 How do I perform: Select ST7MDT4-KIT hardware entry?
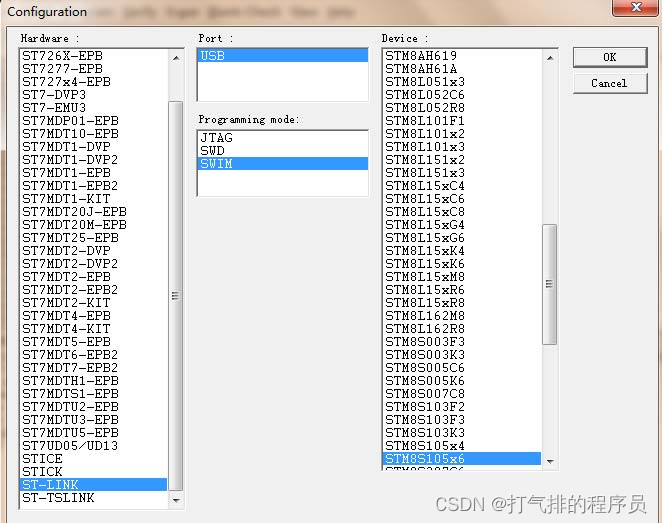(x=94, y=328)
